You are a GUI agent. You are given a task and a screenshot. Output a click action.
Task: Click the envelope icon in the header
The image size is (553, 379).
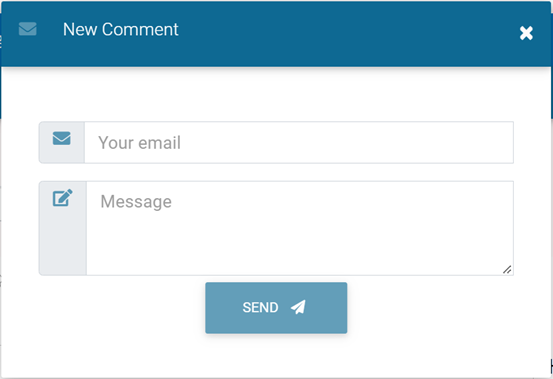[x=28, y=29]
